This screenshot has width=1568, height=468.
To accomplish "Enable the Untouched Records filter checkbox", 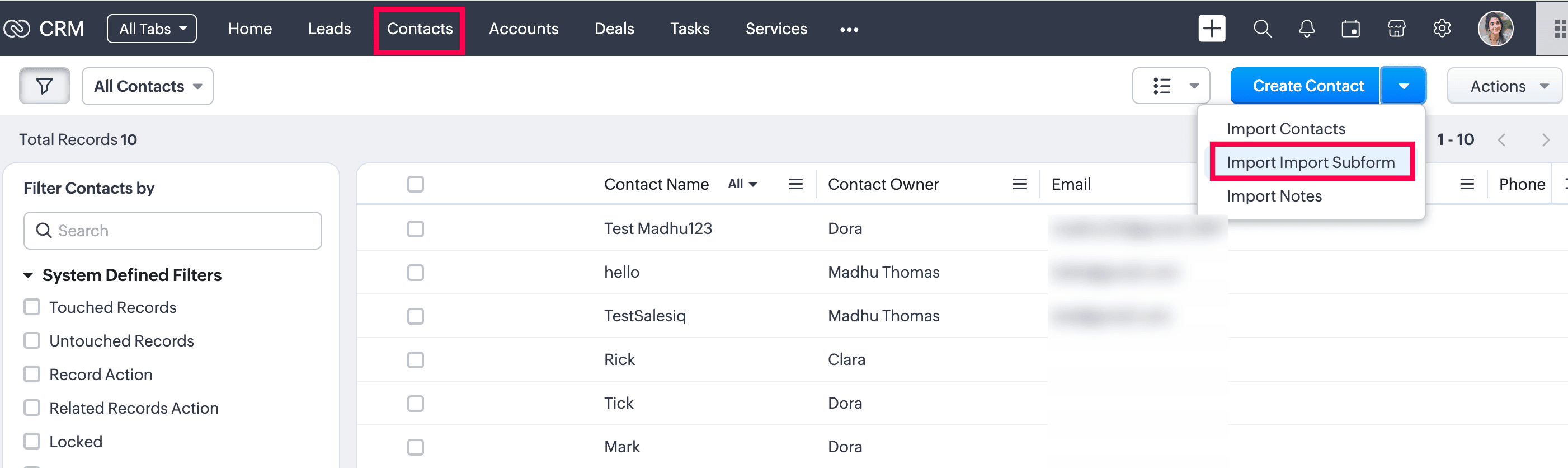I will coord(32,340).
